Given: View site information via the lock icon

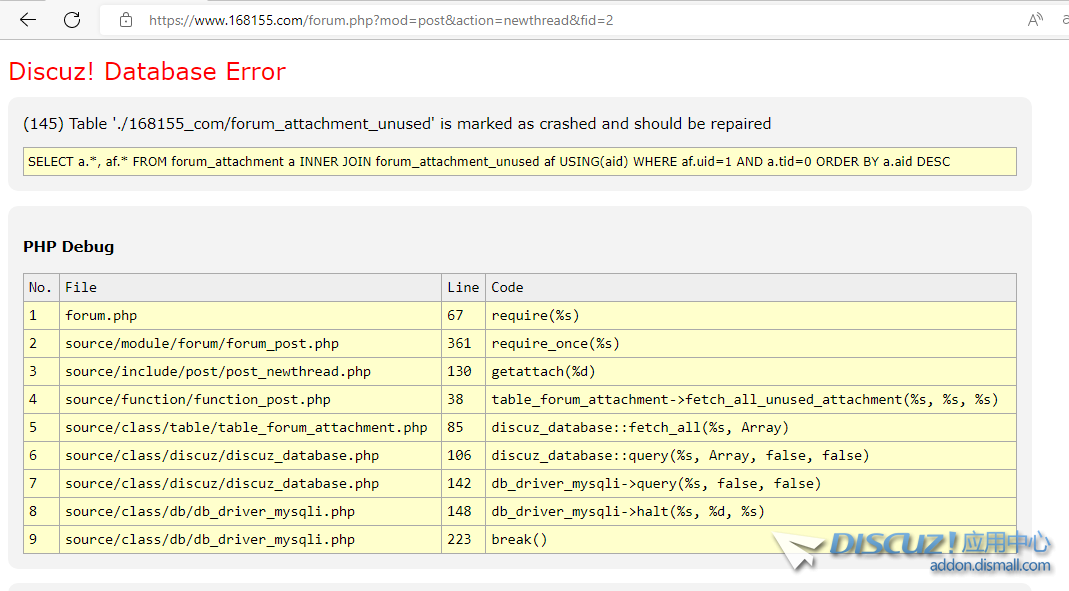Looking at the screenshot, I should (125, 20).
